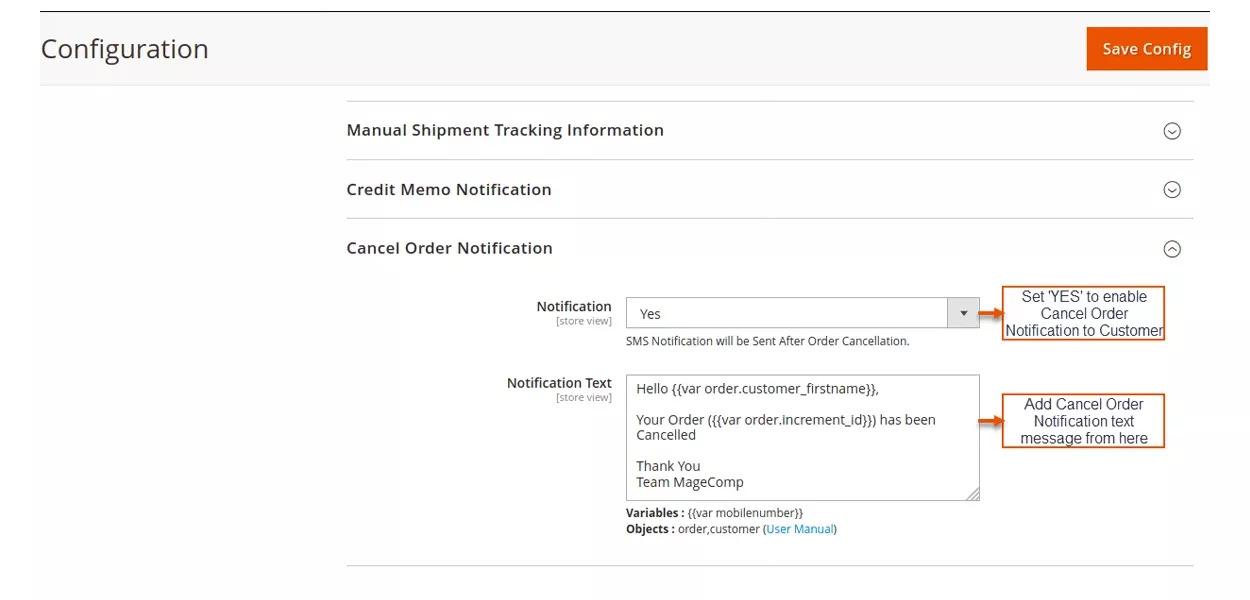Expand the Manual Shipment Tracking Information section
Image resolution: width=1250 pixels, height=600 pixels.
(505, 130)
